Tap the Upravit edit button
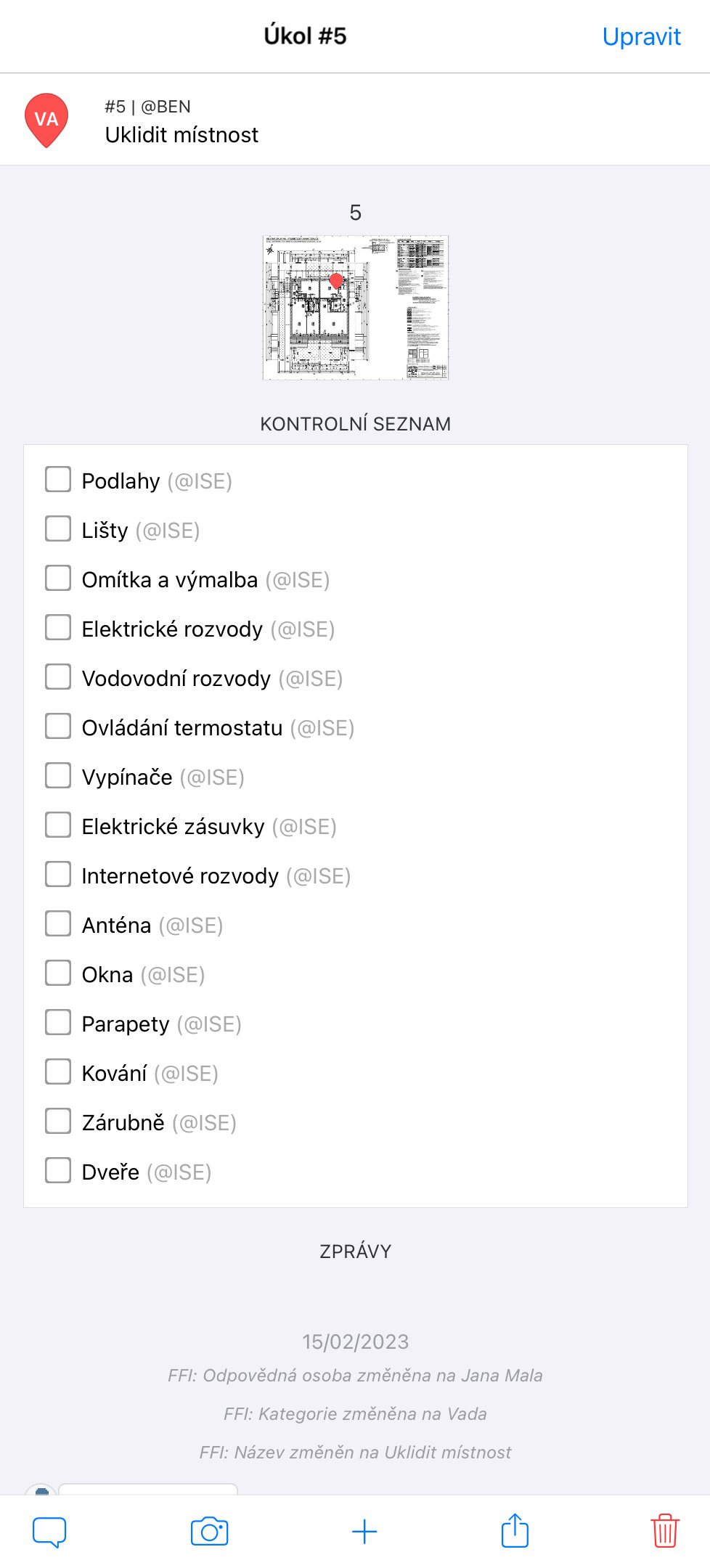Screen dimensions: 710x1568 coord(642,36)
